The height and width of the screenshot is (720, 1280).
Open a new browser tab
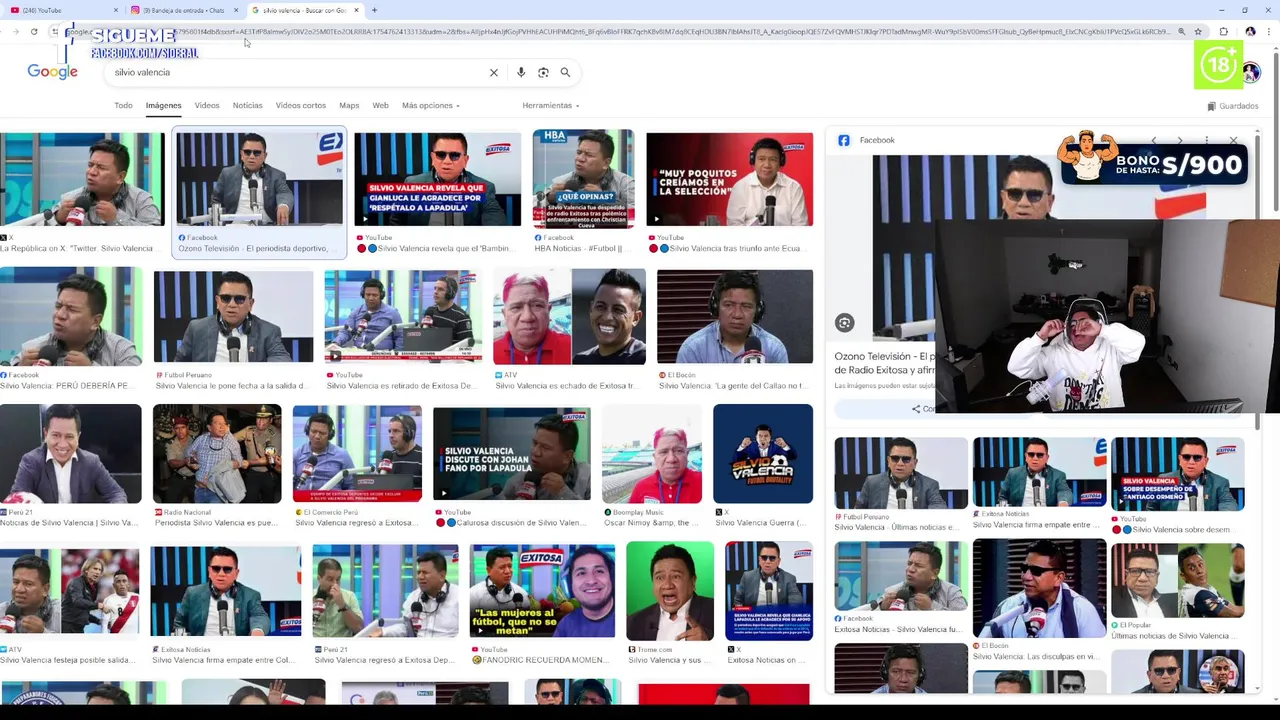point(374,10)
